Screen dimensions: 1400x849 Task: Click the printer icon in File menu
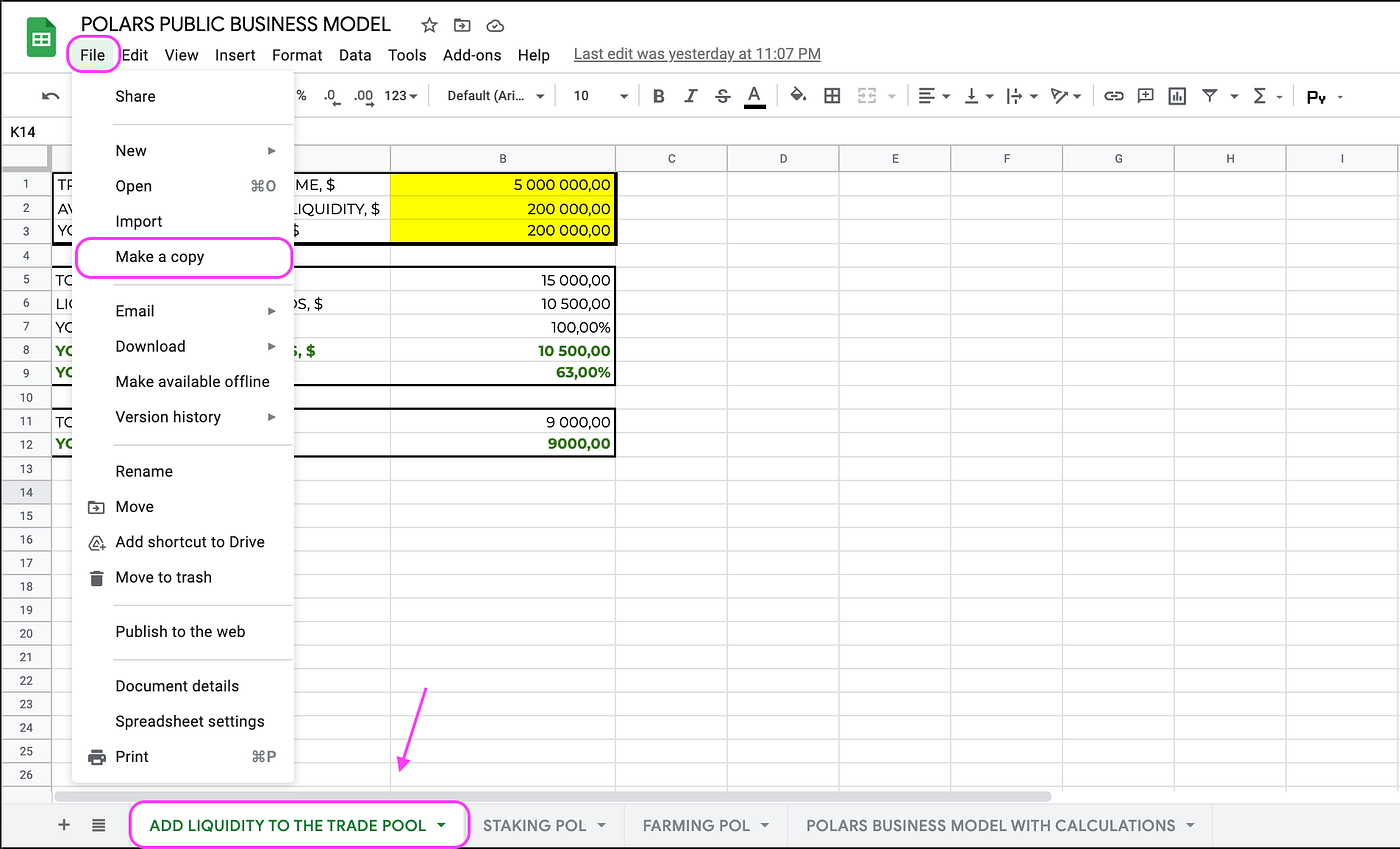coord(96,757)
